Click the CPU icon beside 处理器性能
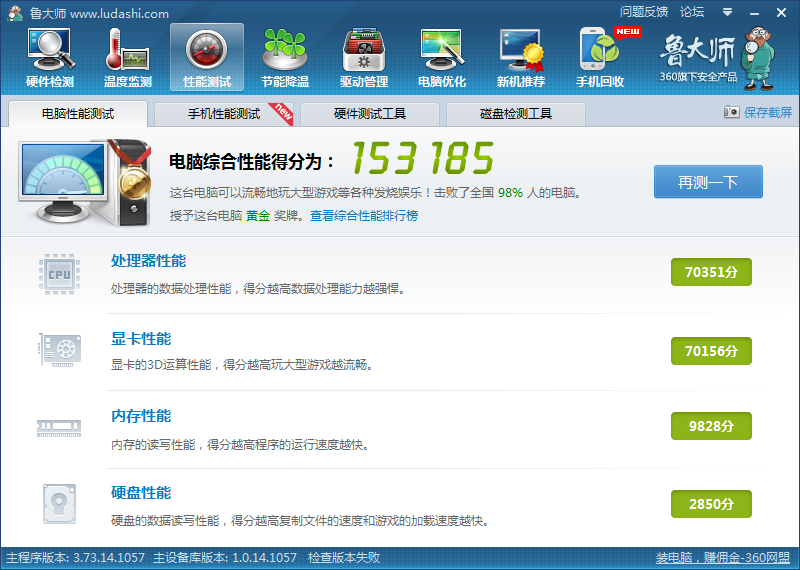800x570 pixels. [x=60, y=274]
